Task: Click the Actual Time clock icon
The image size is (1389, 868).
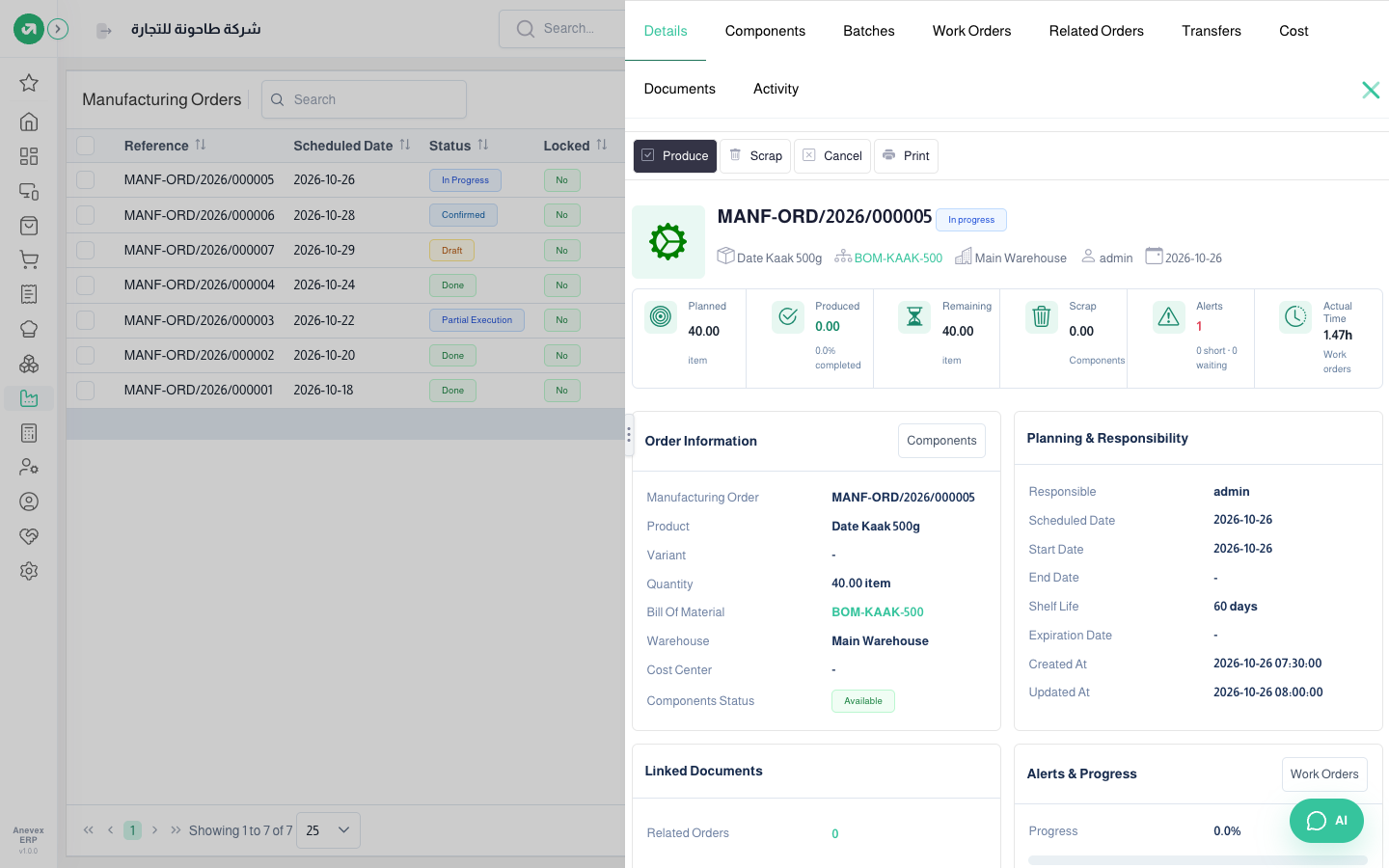Action: 1295,316
